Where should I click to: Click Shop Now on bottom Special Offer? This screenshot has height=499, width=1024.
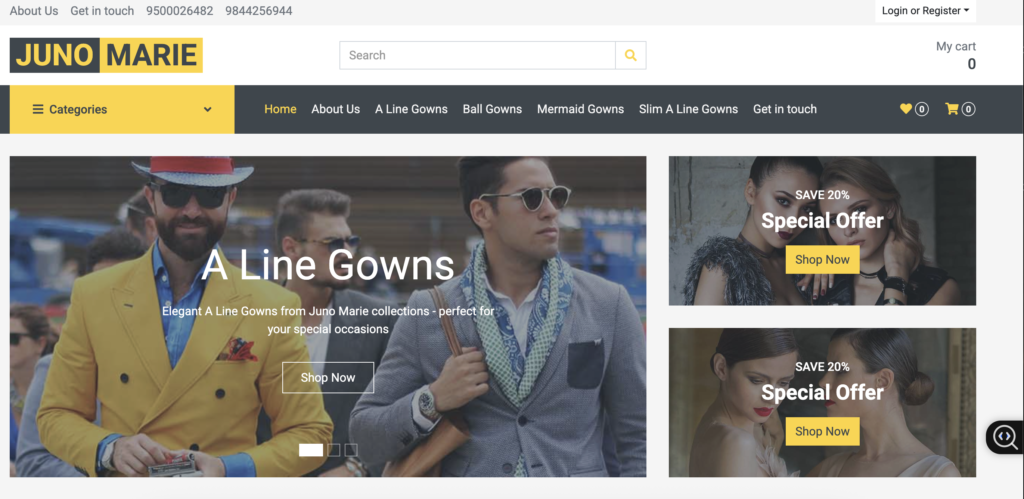[822, 432]
